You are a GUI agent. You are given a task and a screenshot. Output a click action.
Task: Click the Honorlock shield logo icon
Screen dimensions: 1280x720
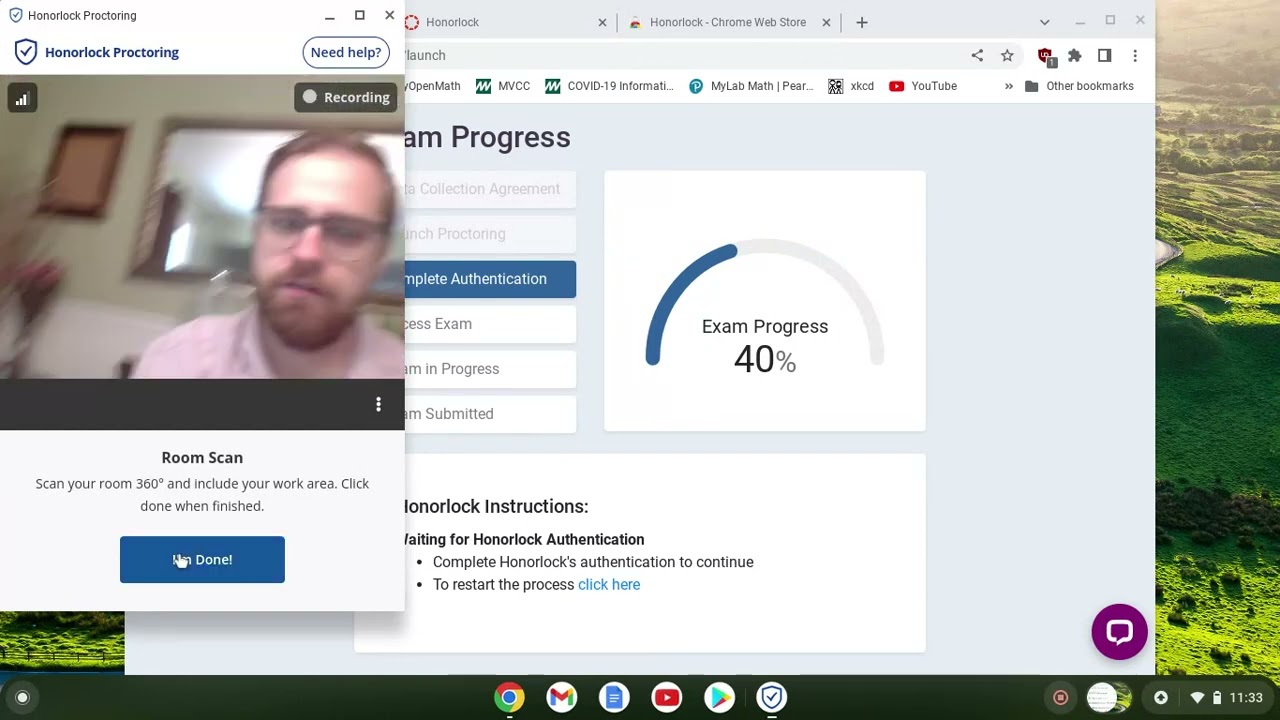26,52
